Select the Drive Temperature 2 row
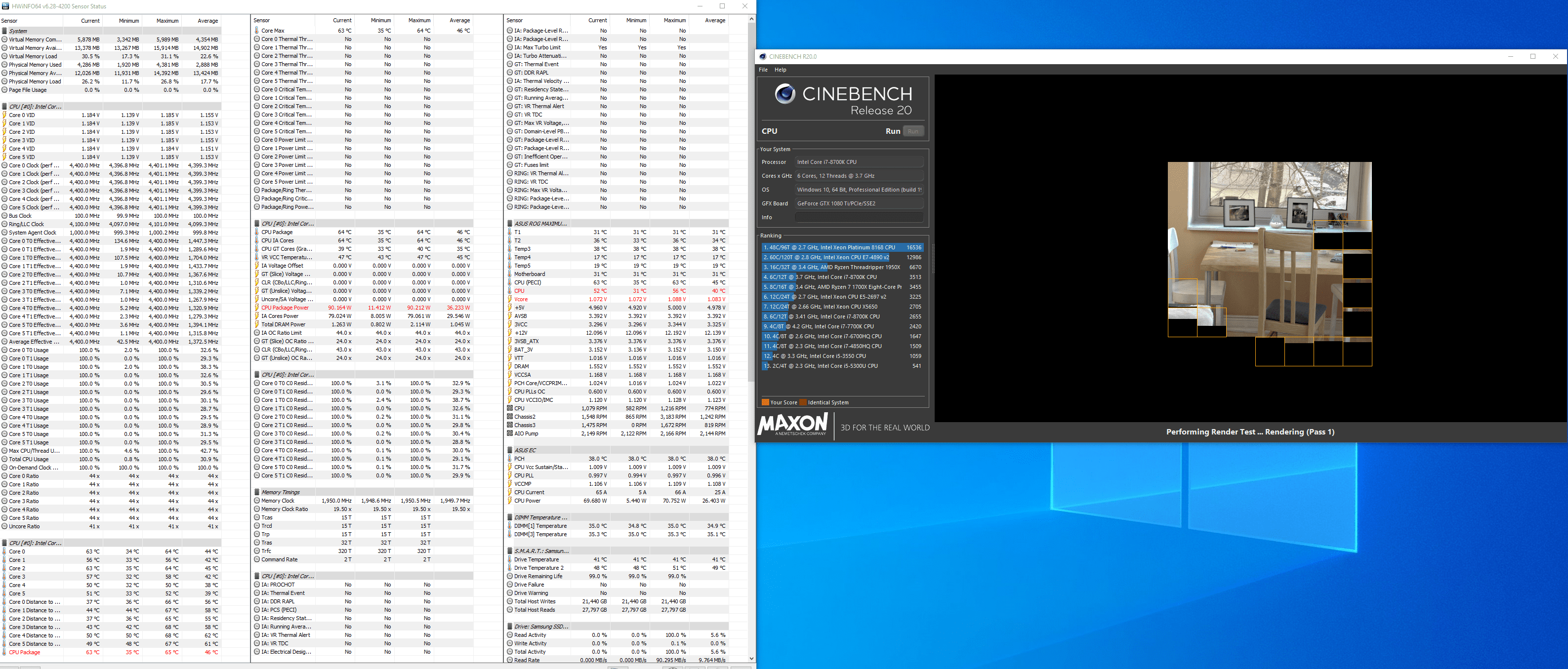 pyautogui.click(x=617, y=568)
